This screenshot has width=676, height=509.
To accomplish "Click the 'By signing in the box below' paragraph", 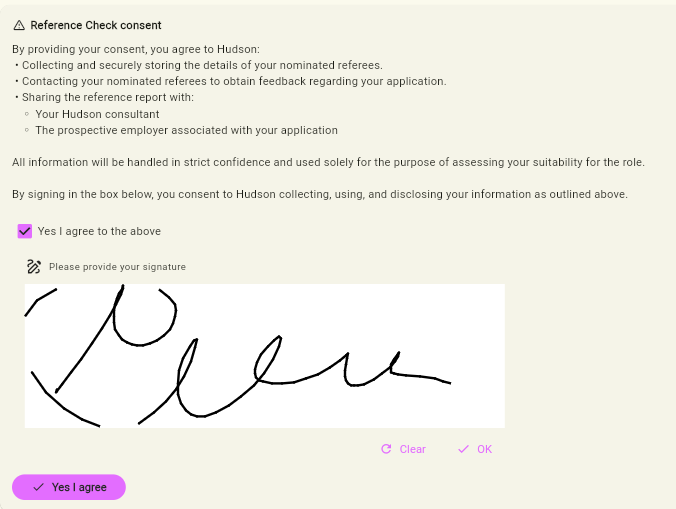I will click(x=320, y=194).
